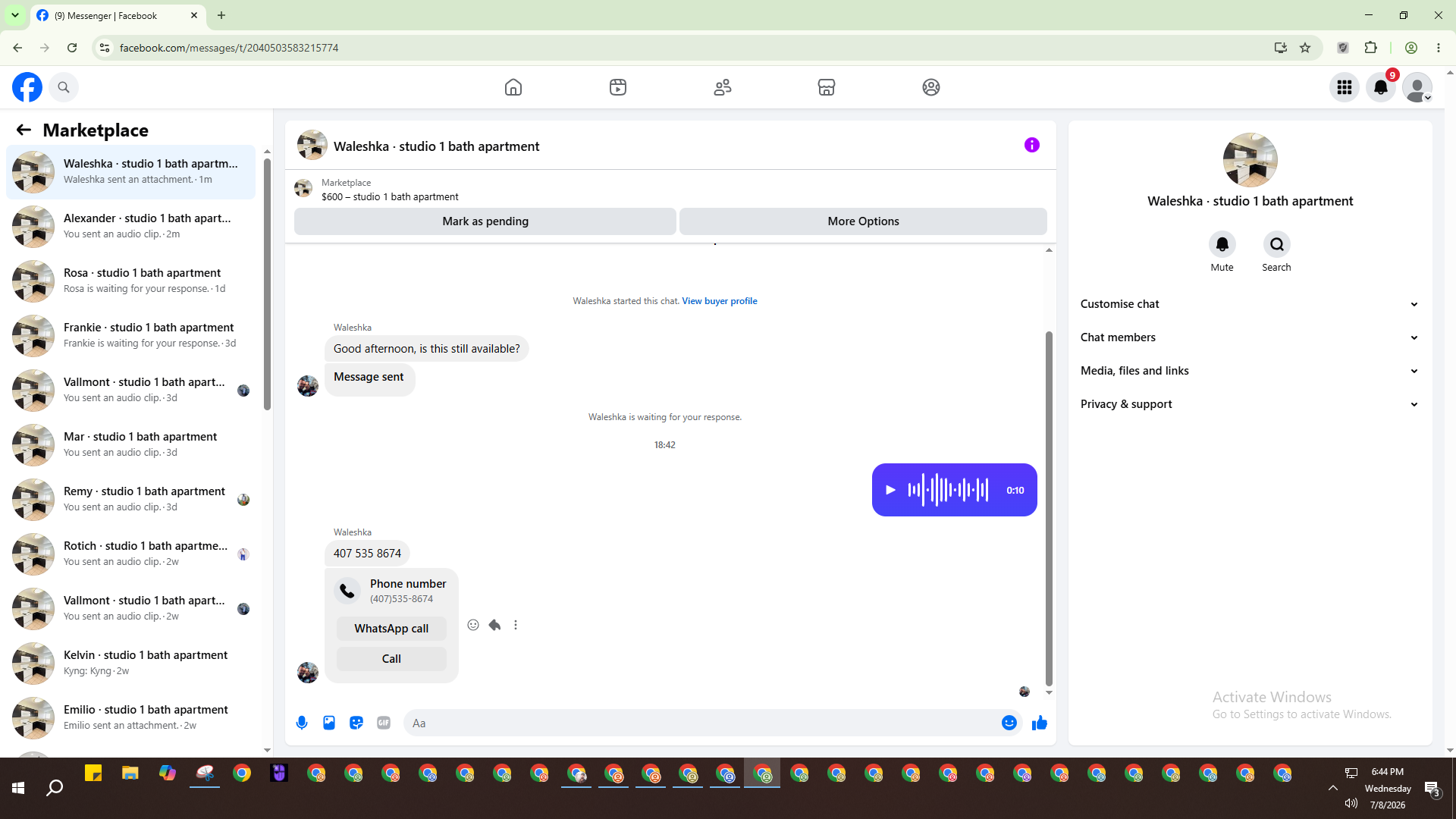Choose a GIF
Image resolution: width=1456 pixels, height=819 pixels.
(384, 723)
